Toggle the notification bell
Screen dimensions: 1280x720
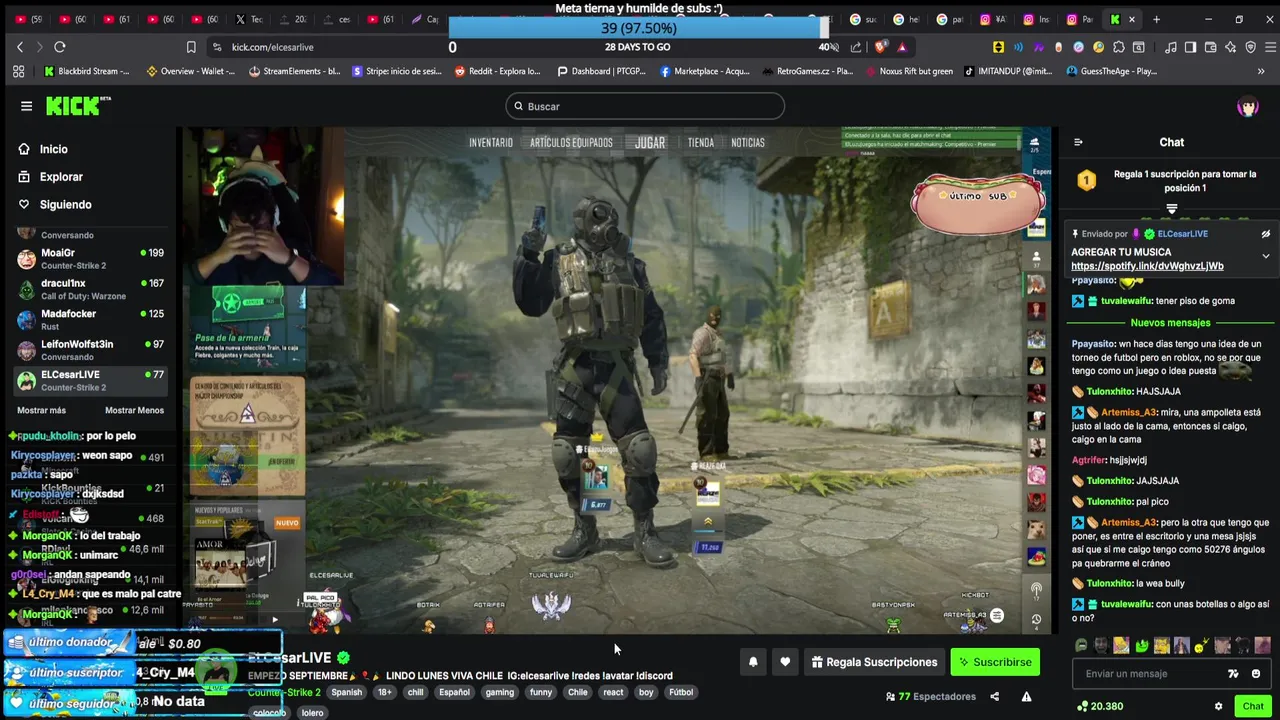(x=753, y=662)
